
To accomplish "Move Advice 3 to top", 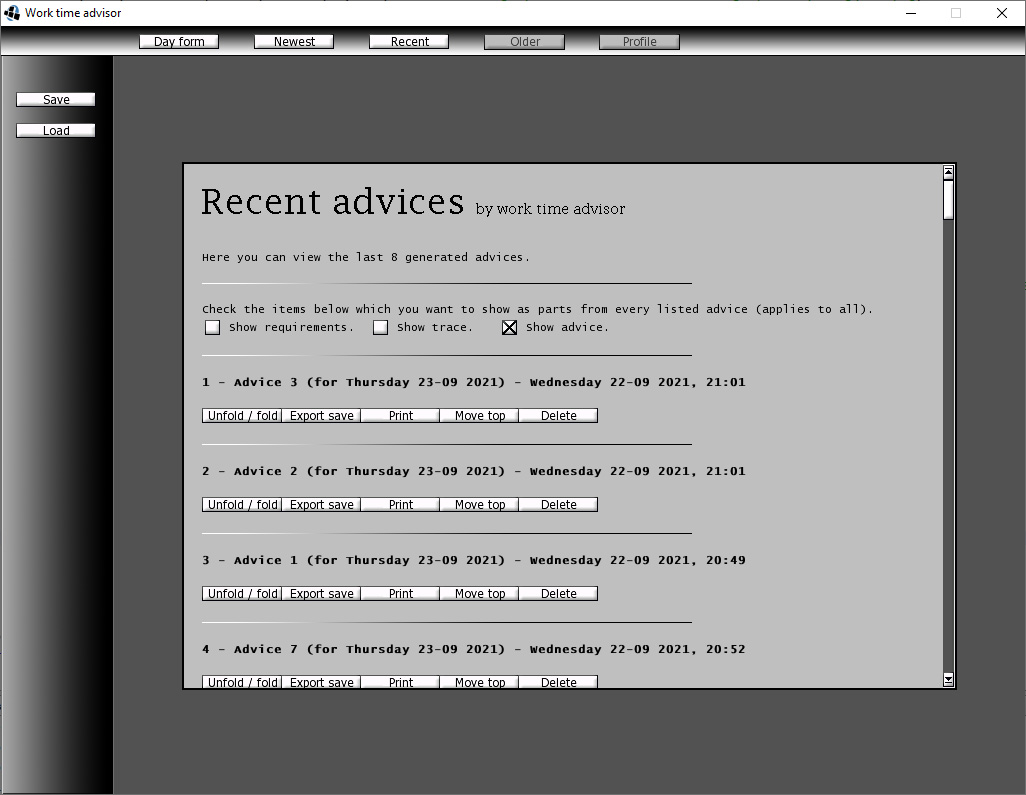I will [x=480, y=415].
